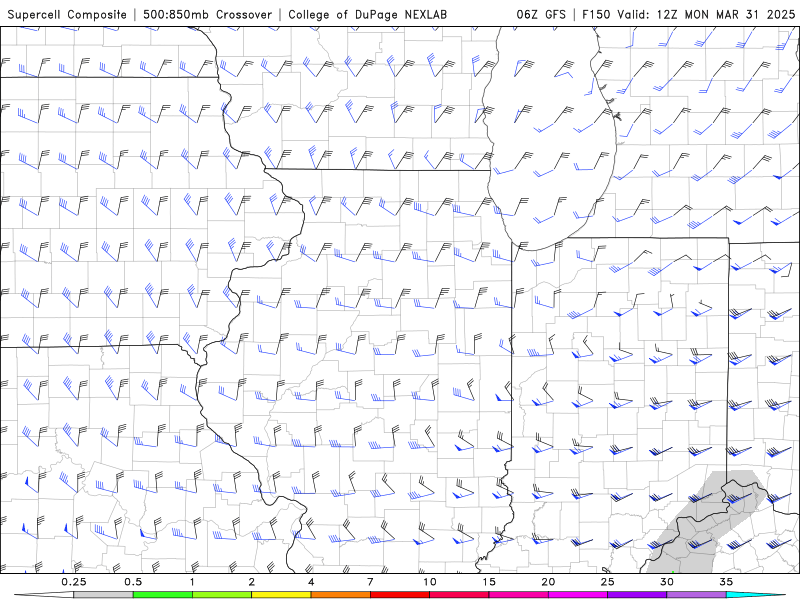Click the 35 value on the color scale
The width and height of the screenshot is (800, 600).
pyautogui.click(x=726, y=582)
